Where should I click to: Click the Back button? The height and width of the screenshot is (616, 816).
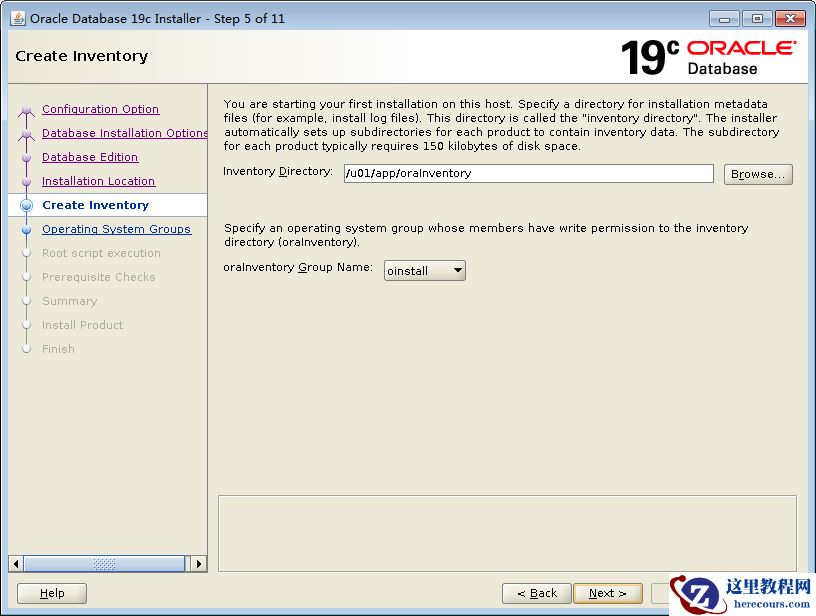[537, 593]
